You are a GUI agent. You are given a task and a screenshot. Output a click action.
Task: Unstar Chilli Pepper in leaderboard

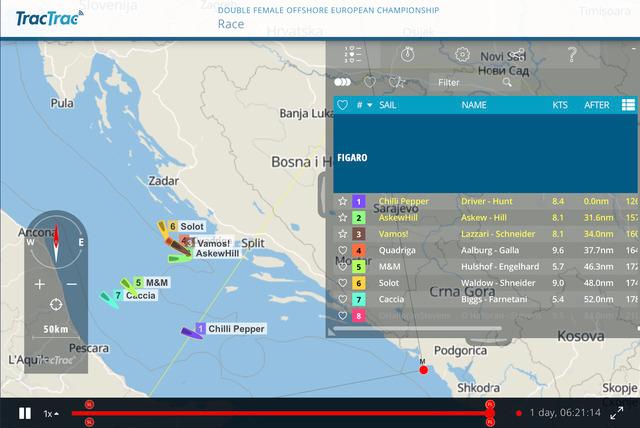tap(343, 201)
